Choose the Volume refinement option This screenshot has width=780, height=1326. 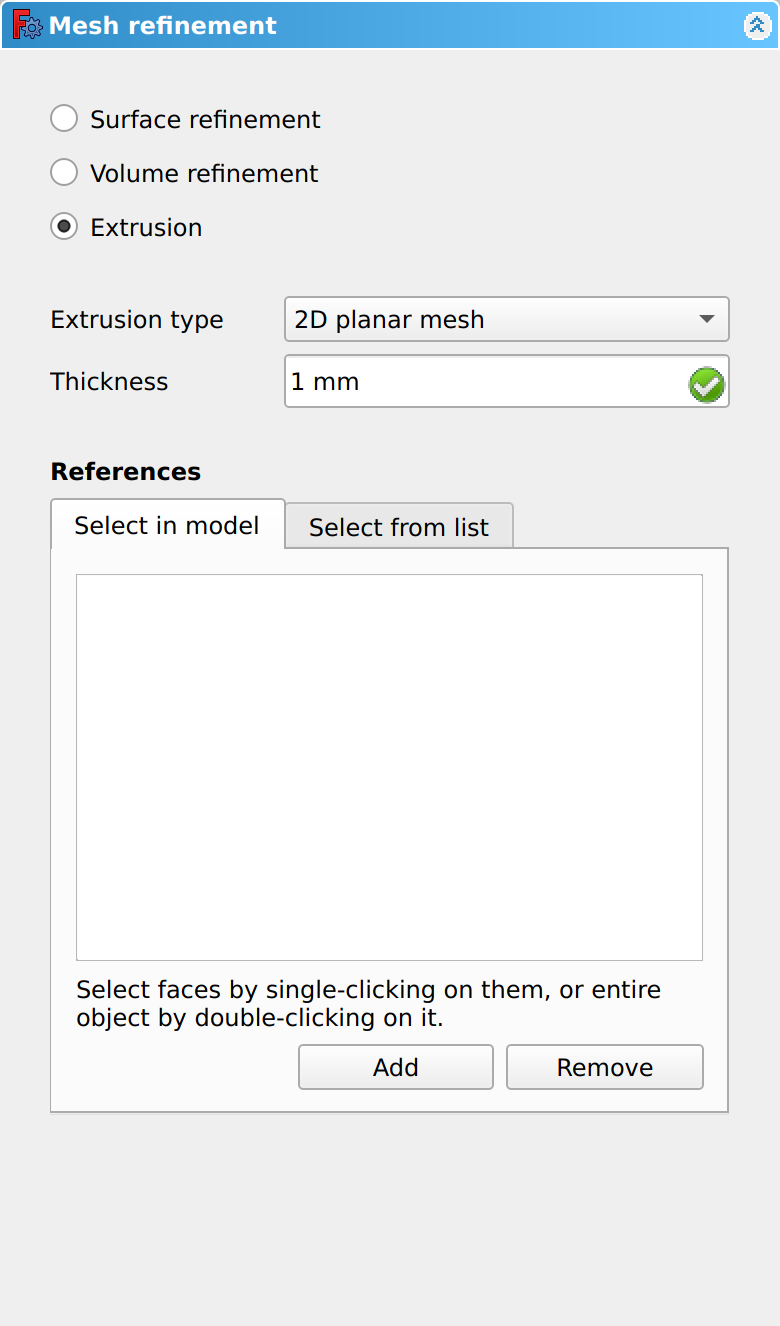64,173
